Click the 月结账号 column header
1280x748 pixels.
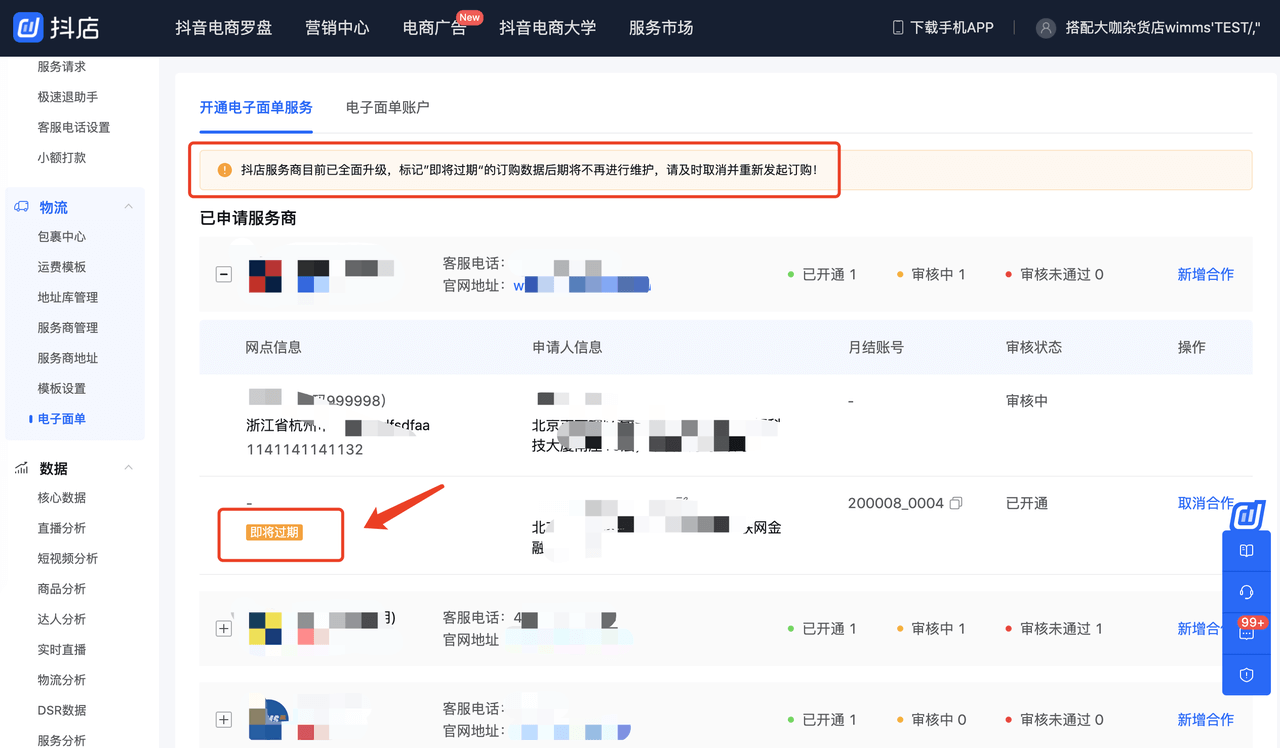coord(876,347)
